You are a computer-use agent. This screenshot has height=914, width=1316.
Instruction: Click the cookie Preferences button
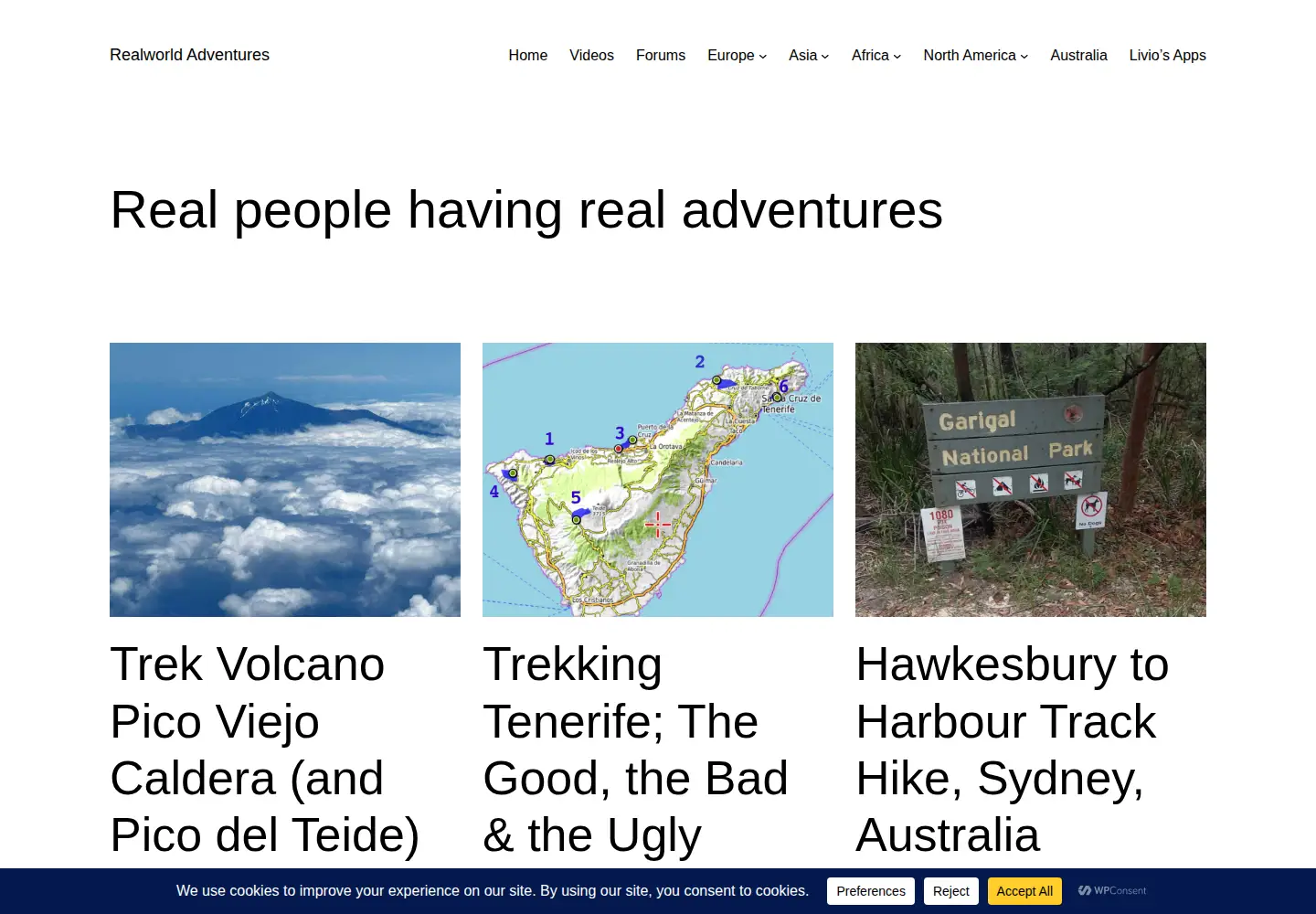pos(871,891)
